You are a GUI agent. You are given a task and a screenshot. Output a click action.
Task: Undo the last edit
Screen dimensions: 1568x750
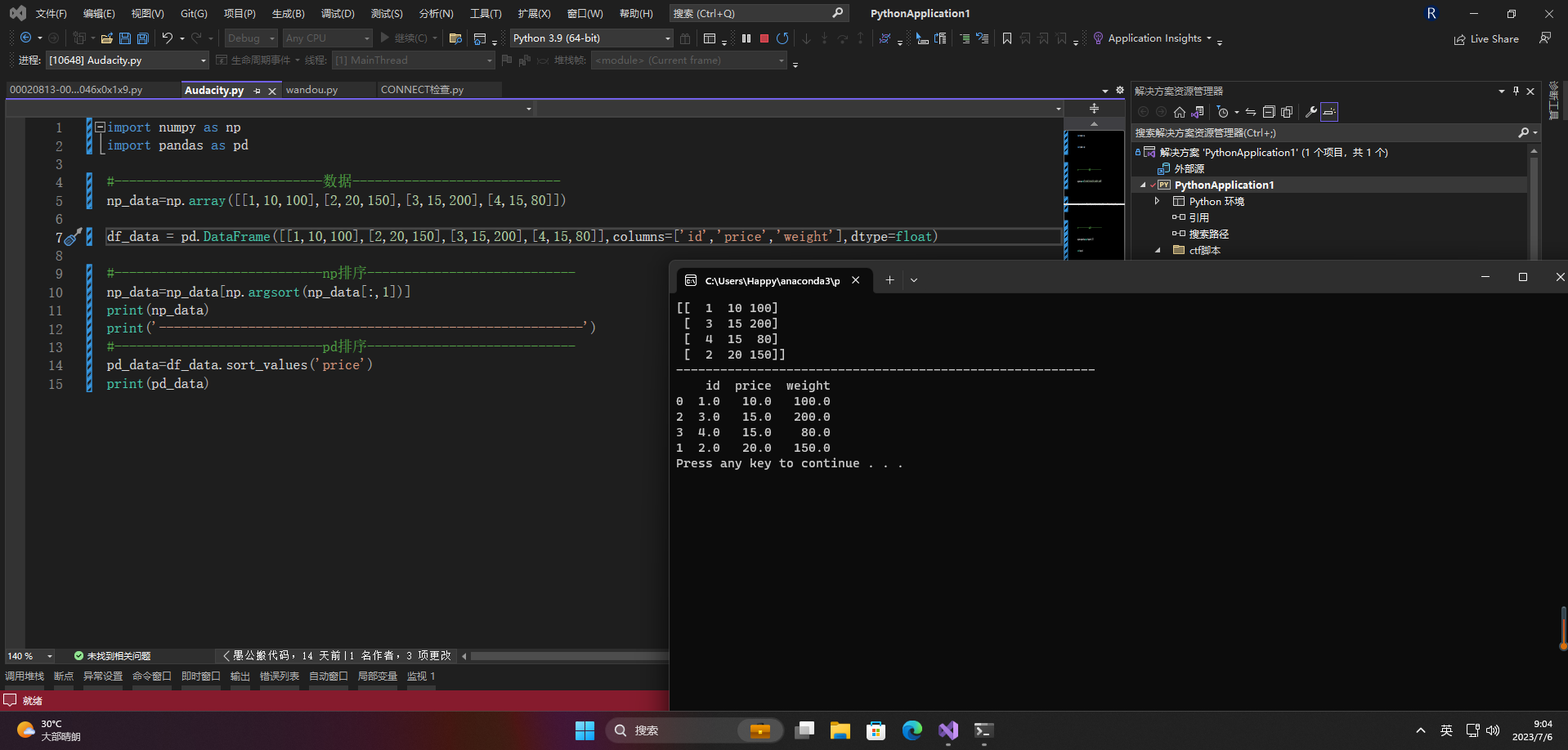[x=167, y=38]
